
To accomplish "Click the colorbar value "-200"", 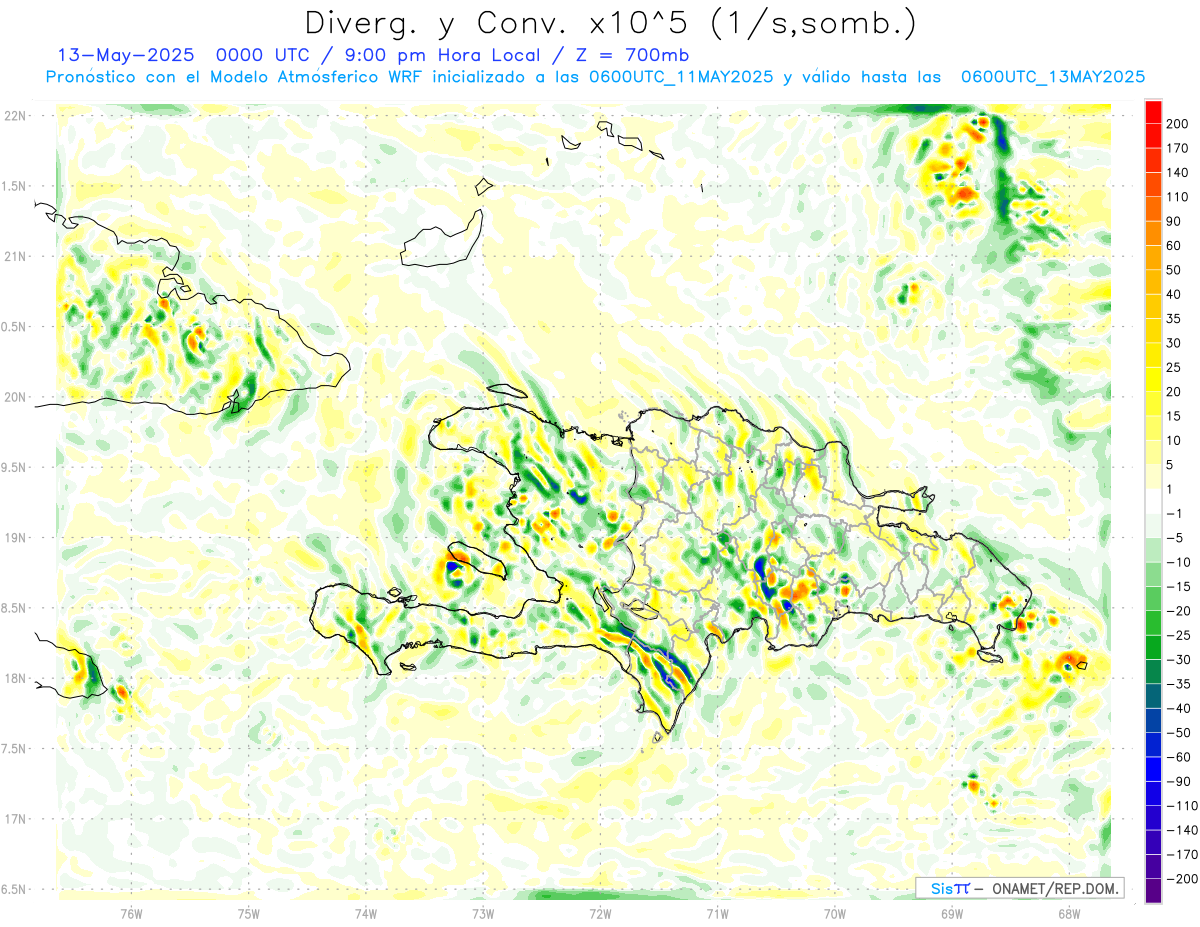I will (x=1181, y=878).
